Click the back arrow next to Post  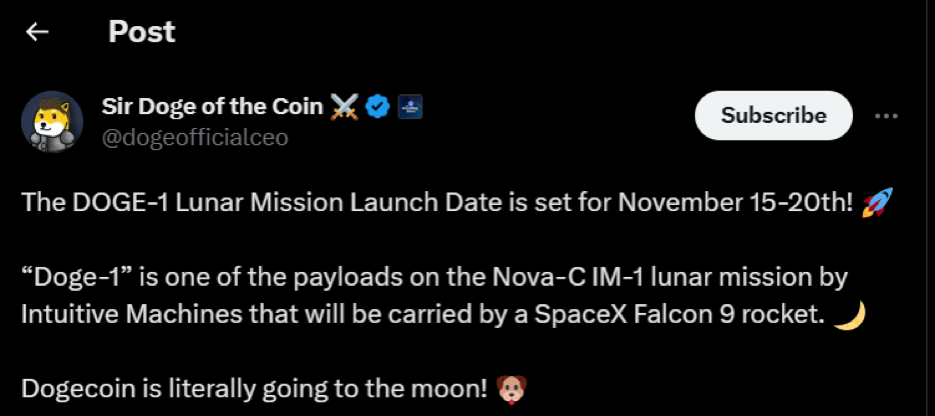[37, 32]
